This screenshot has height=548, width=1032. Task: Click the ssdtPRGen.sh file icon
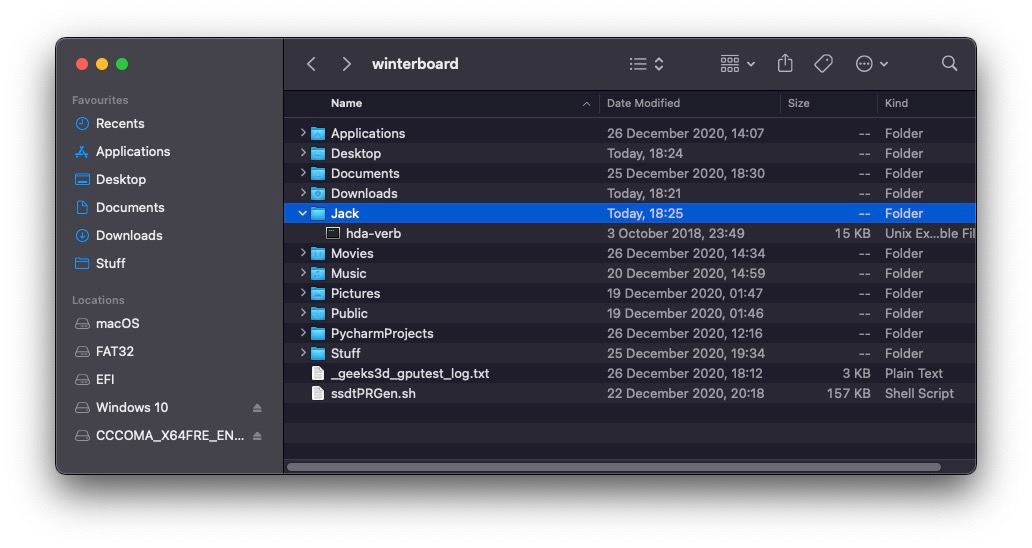tap(318, 393)
